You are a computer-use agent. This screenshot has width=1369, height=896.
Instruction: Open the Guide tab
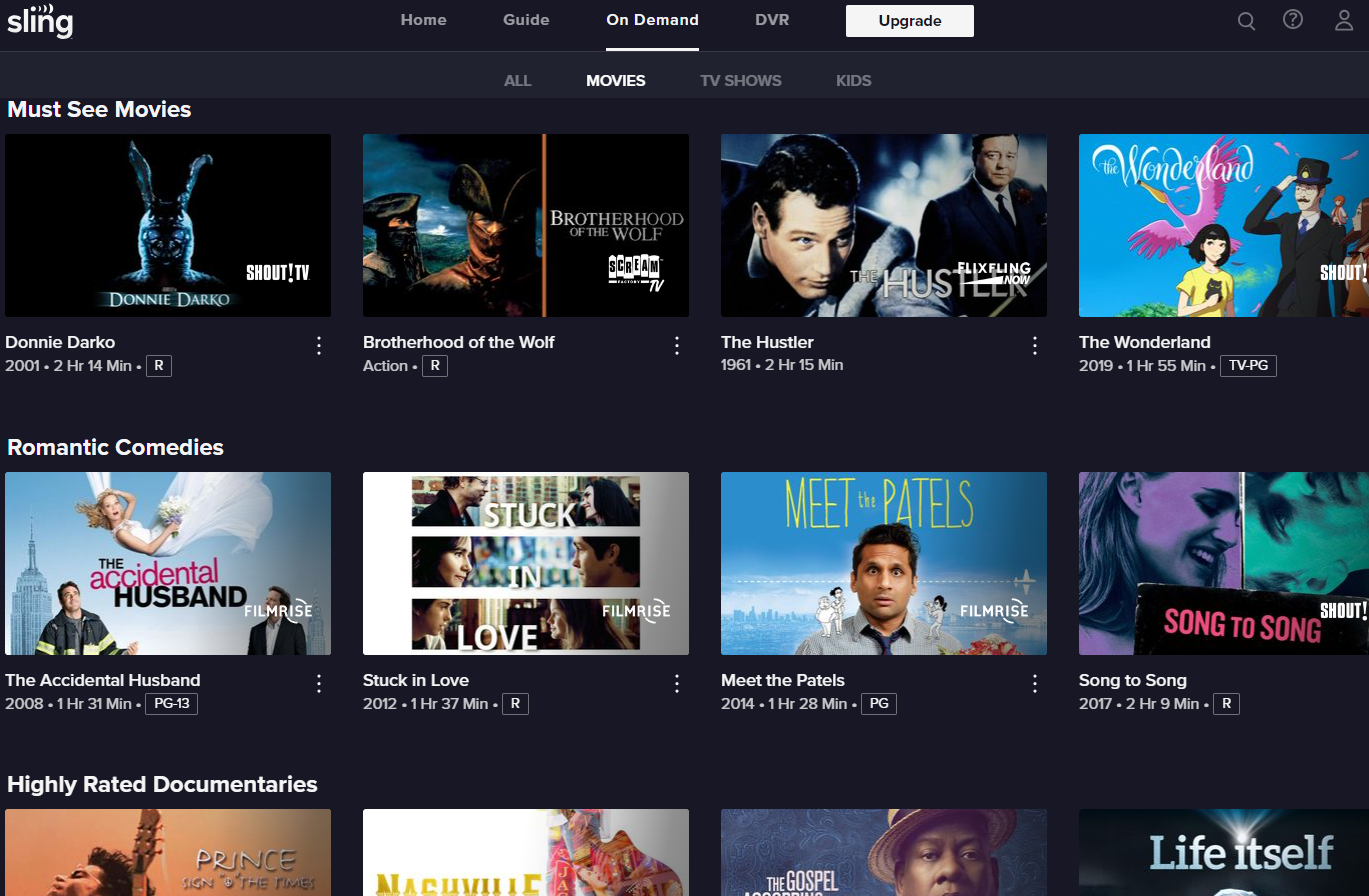(526, 20)
